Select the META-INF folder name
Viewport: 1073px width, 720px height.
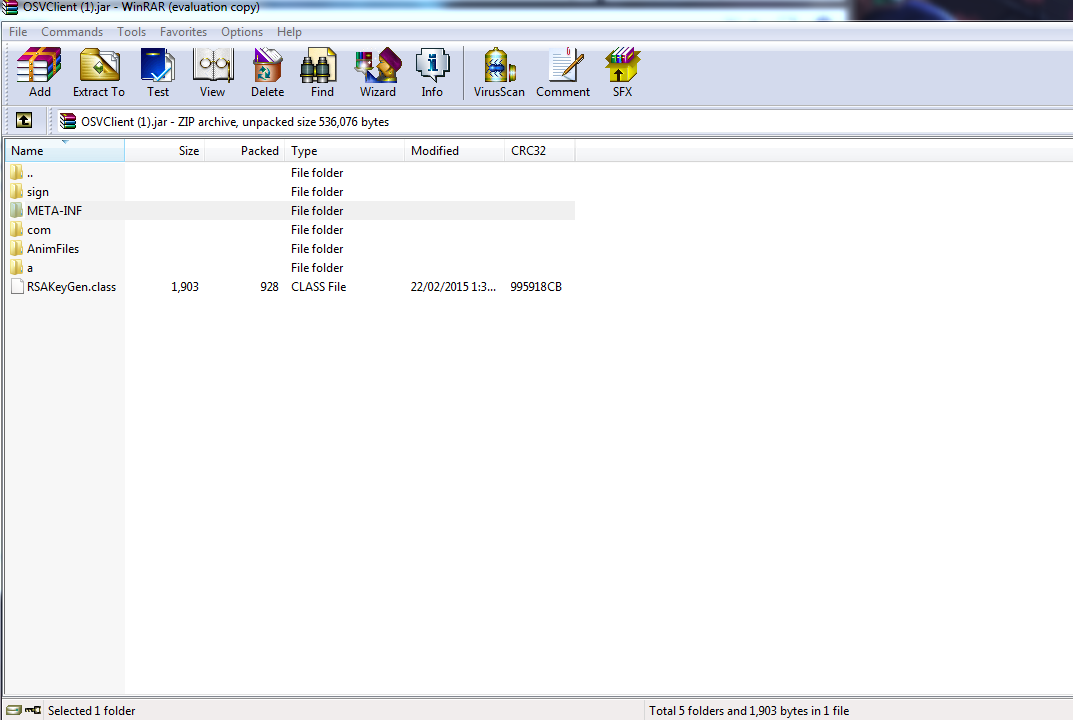pos(54,211)
